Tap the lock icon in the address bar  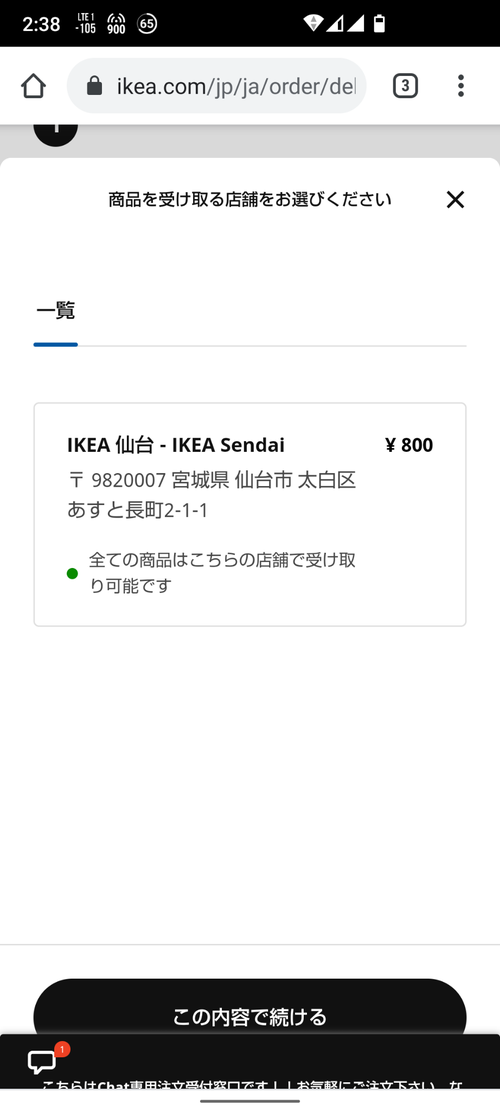click(x=94, y=86)
